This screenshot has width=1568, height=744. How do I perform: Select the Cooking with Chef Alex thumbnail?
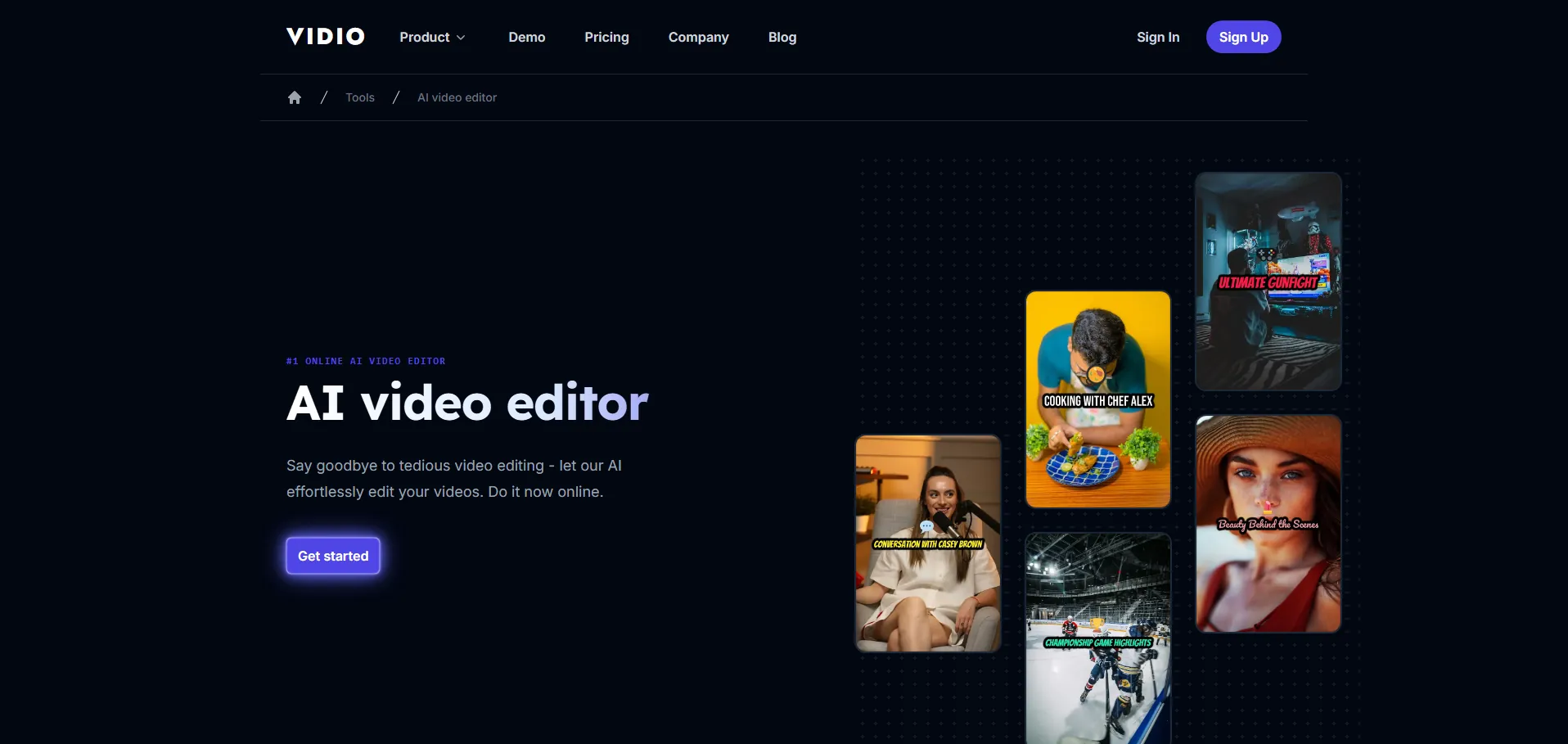[1097, 399]
